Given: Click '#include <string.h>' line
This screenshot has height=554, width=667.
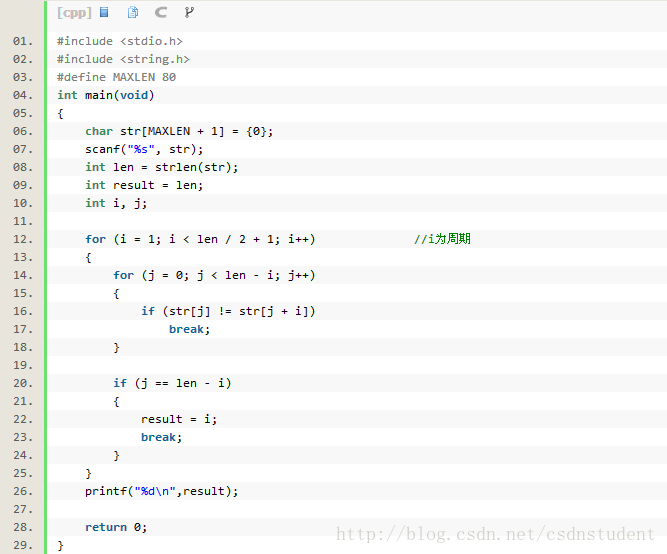Looking at the screenshot, I should [x=123, y=59].
